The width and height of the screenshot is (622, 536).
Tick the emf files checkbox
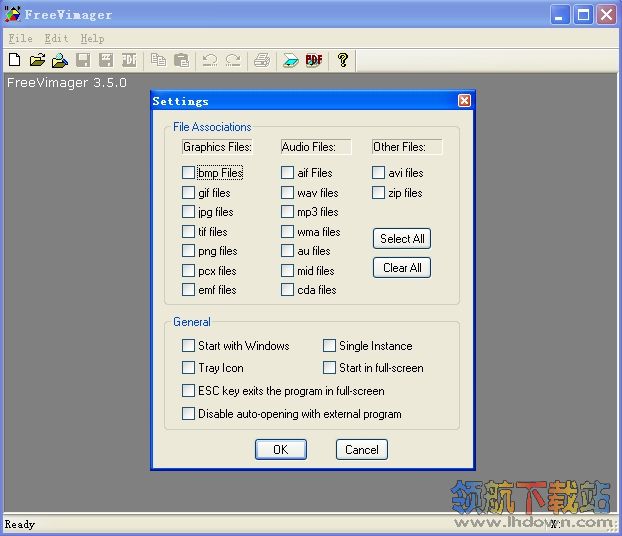(x=188, y=290)
